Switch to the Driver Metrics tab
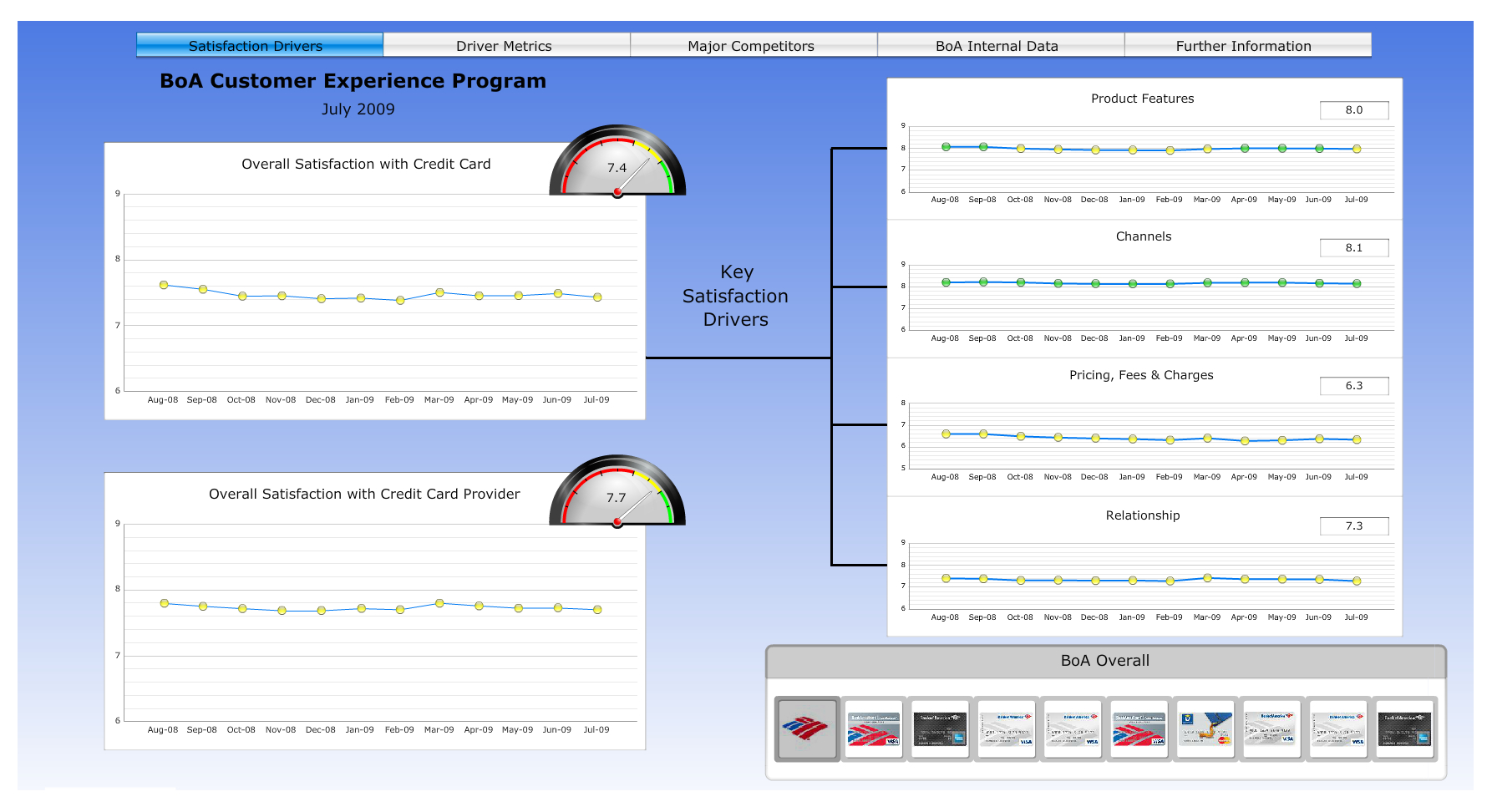1492x812 pixels. click(504, 46)
